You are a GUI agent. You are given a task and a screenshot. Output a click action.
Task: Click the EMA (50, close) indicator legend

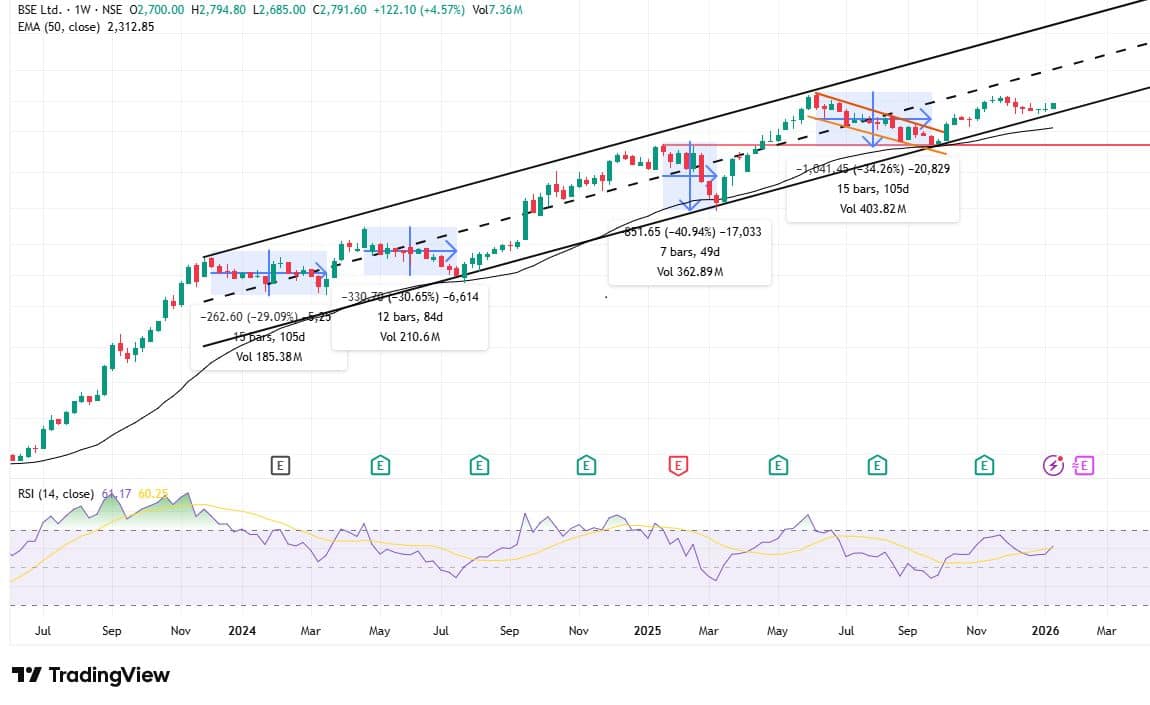[x=59, y=27]
